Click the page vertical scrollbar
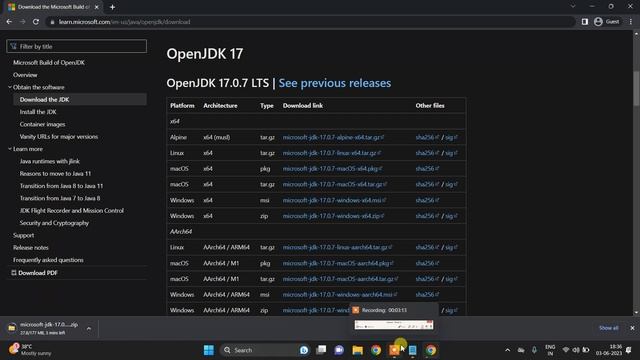640x360 pixels. click(636, 88)
